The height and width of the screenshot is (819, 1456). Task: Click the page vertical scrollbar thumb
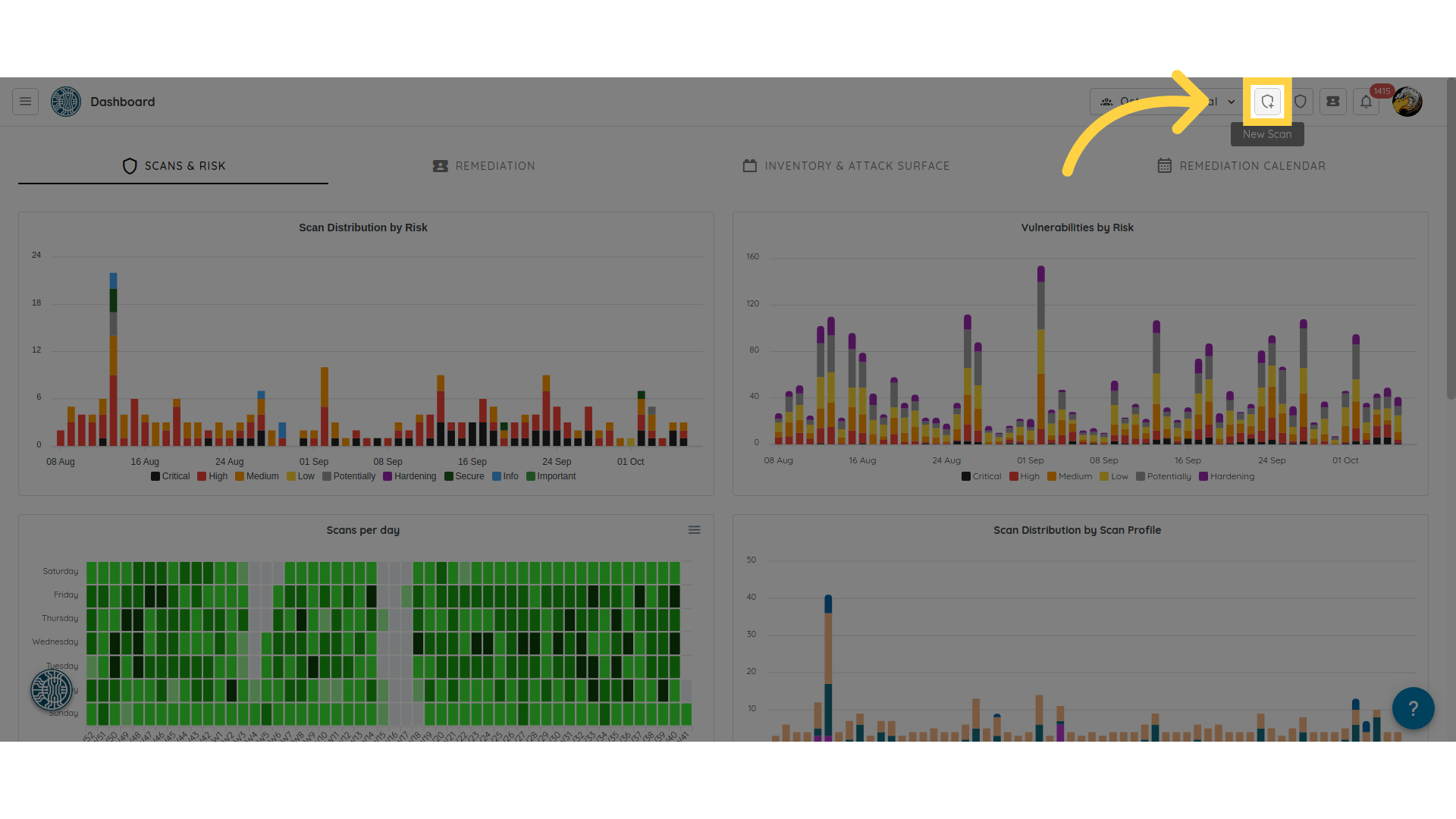1451,239
